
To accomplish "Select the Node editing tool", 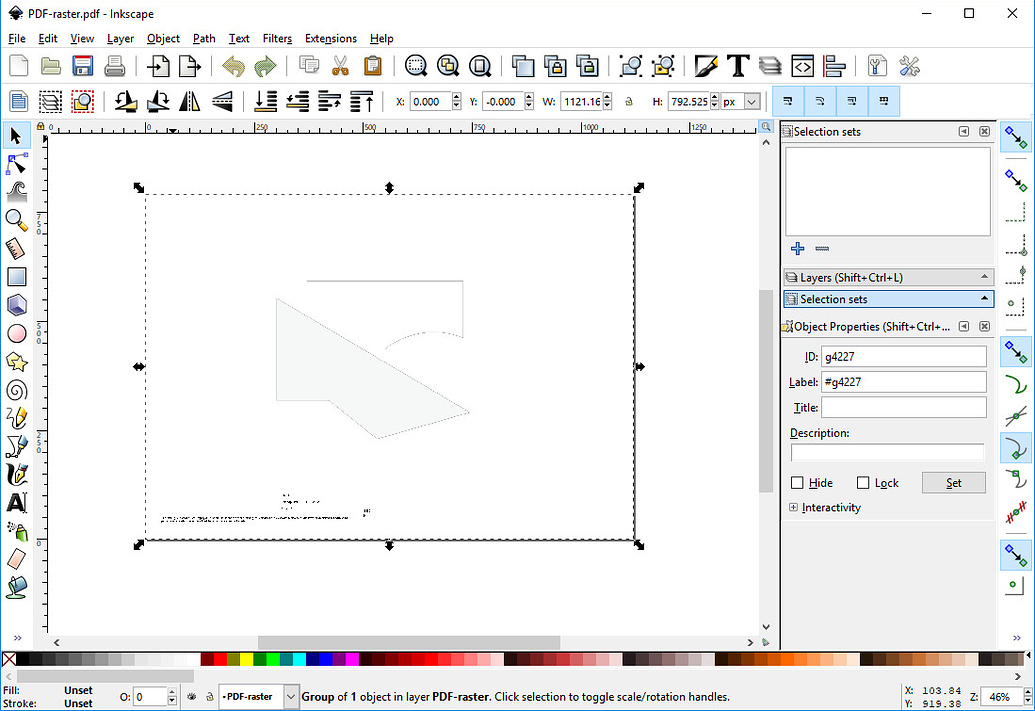I will (x=16, y=163).
